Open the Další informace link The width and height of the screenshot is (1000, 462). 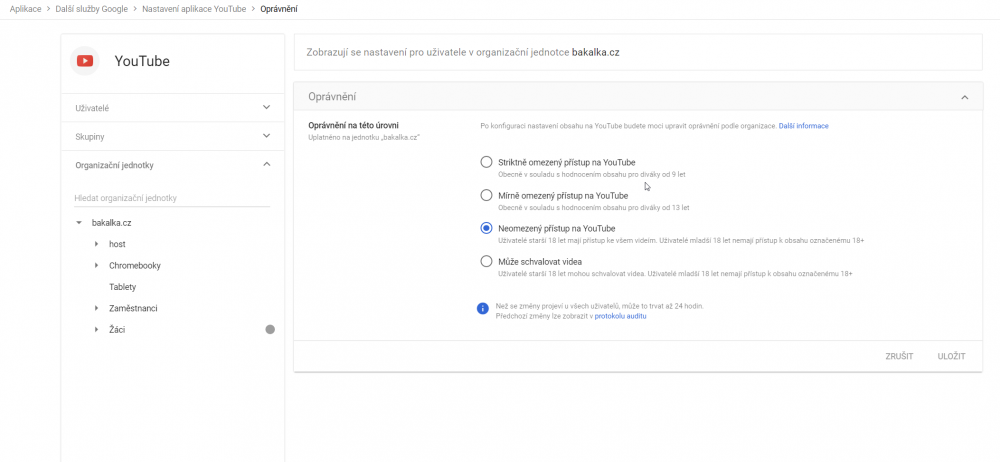(x=804, y=126)
